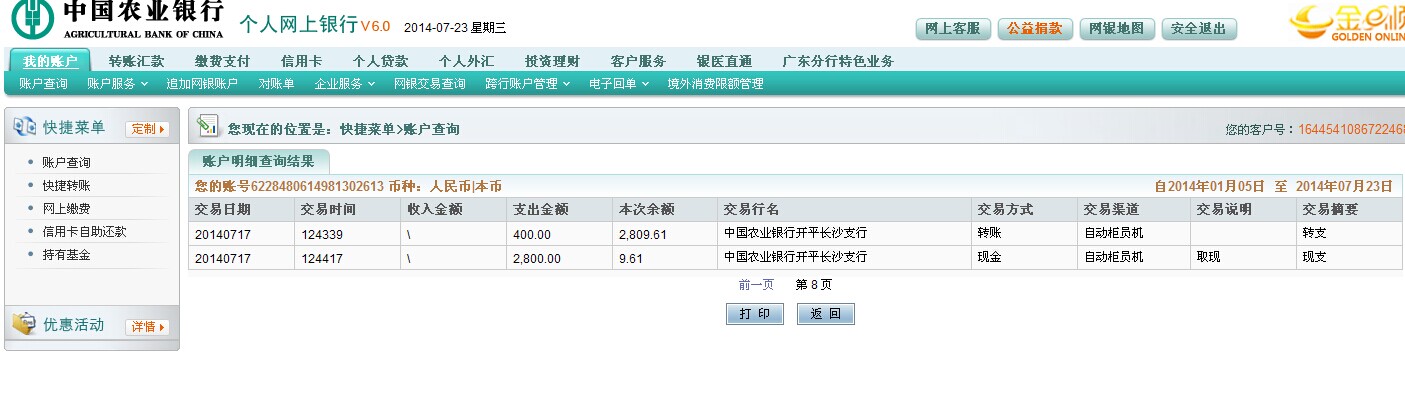Open the 缴费支付 tab
1405x402 pixels.
tap(222, 61)
